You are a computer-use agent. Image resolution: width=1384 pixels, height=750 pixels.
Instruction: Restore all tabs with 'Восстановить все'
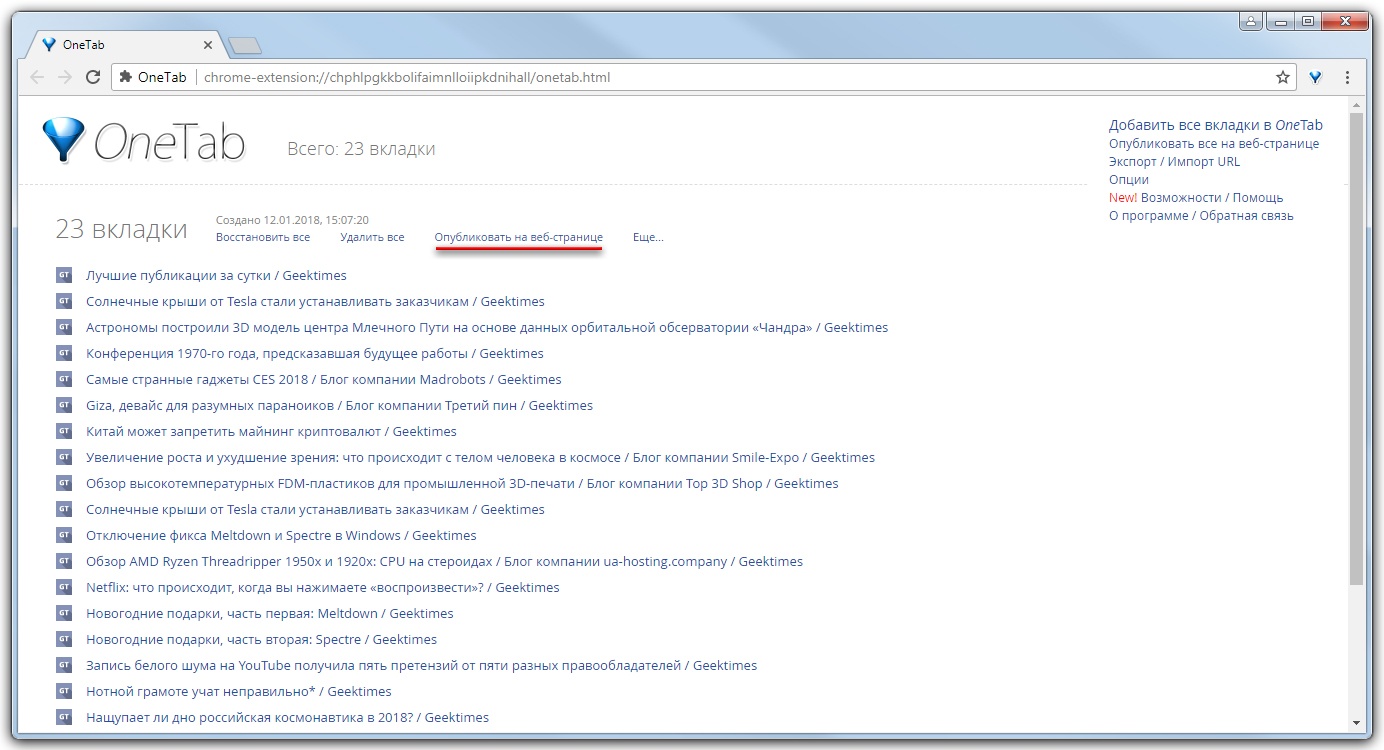point(263,237)
